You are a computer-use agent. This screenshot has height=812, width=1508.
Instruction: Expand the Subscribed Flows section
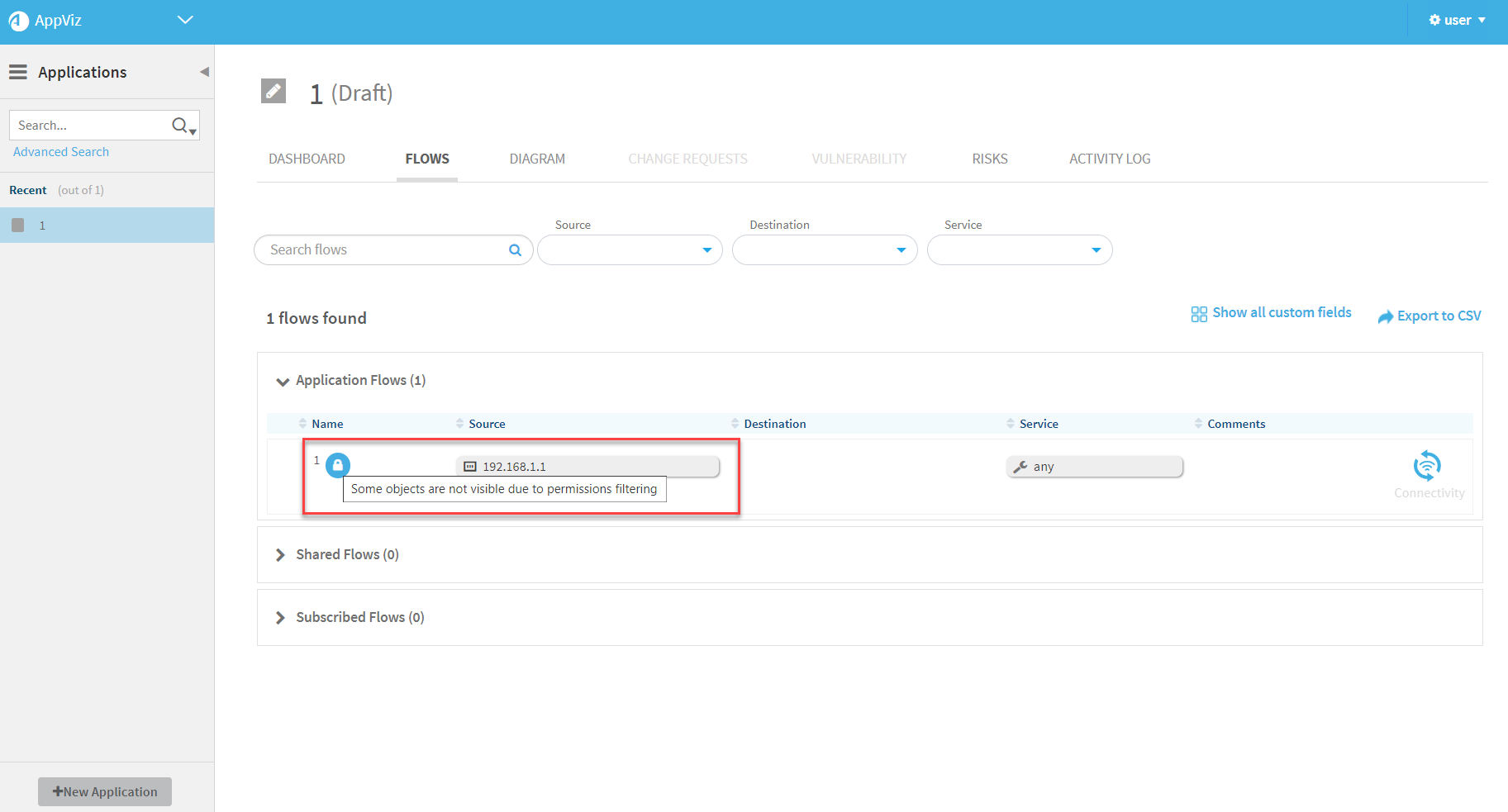(x=280, y=618)
